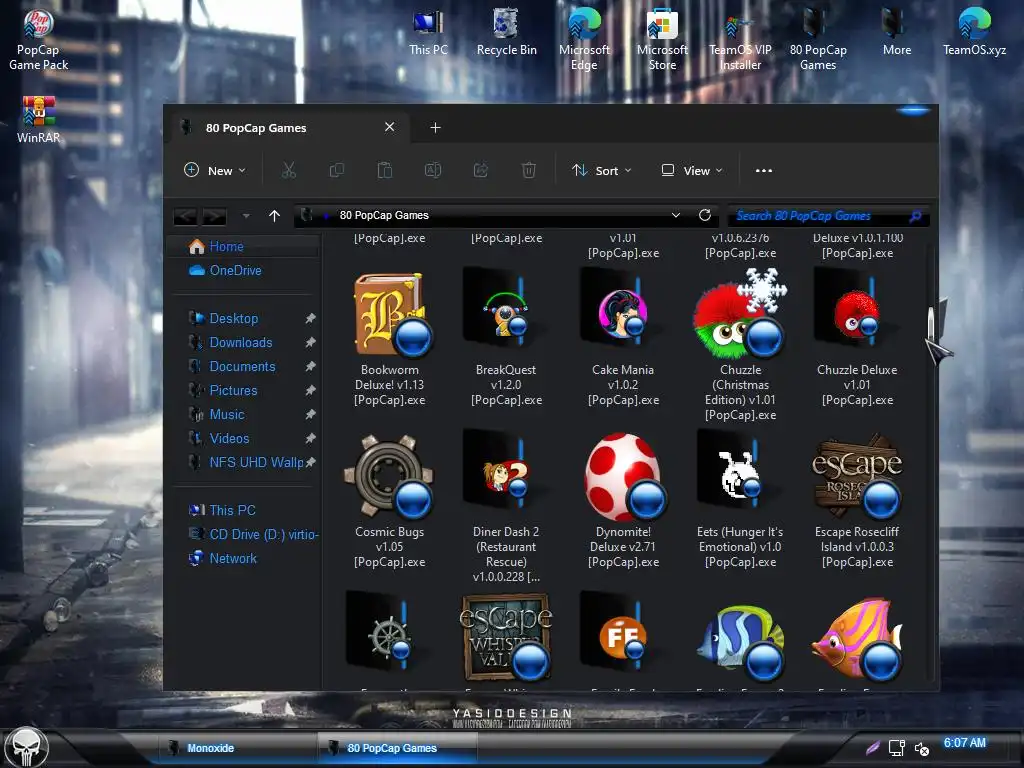Screen dimensions: 1024x768
Task: Select Diner Dash 2 (Restaurant Rescue) file
Action: pos(506,506)
